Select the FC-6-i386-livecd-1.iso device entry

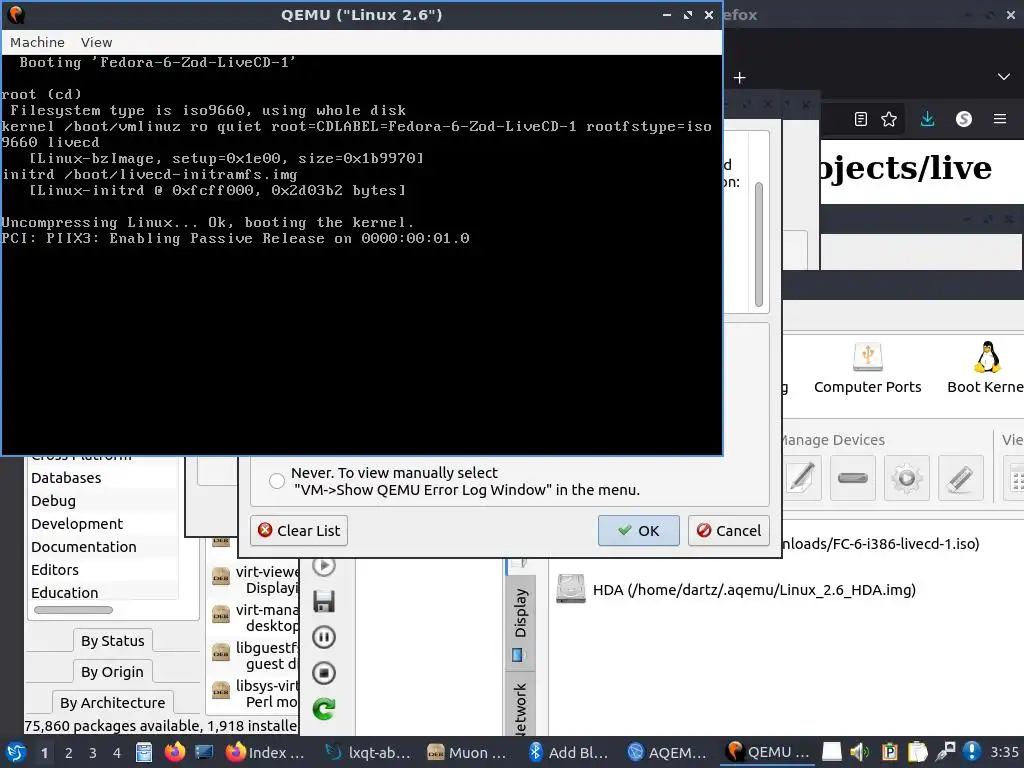880,544
